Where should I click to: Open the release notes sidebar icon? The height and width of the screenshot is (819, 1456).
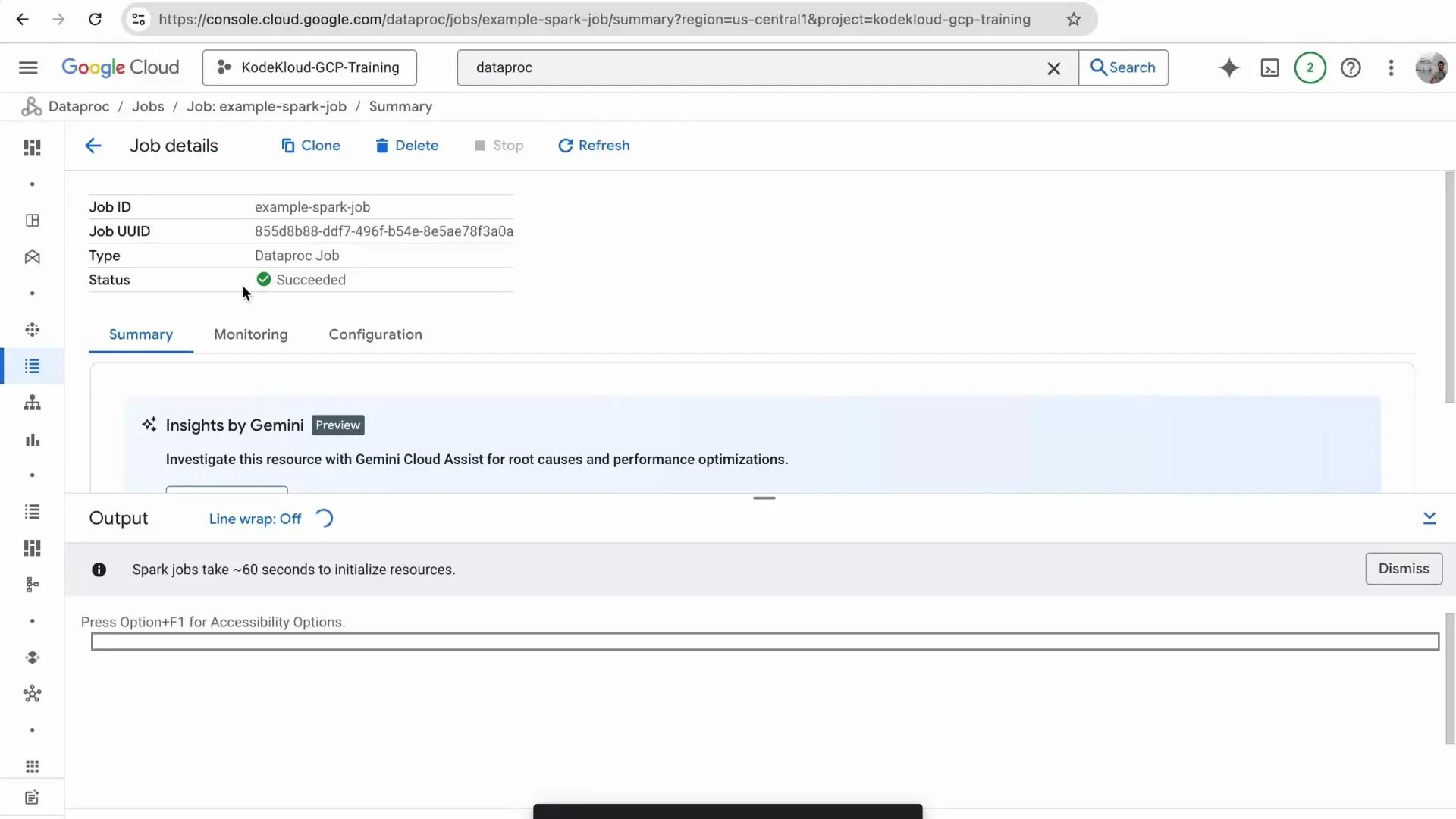32,798
